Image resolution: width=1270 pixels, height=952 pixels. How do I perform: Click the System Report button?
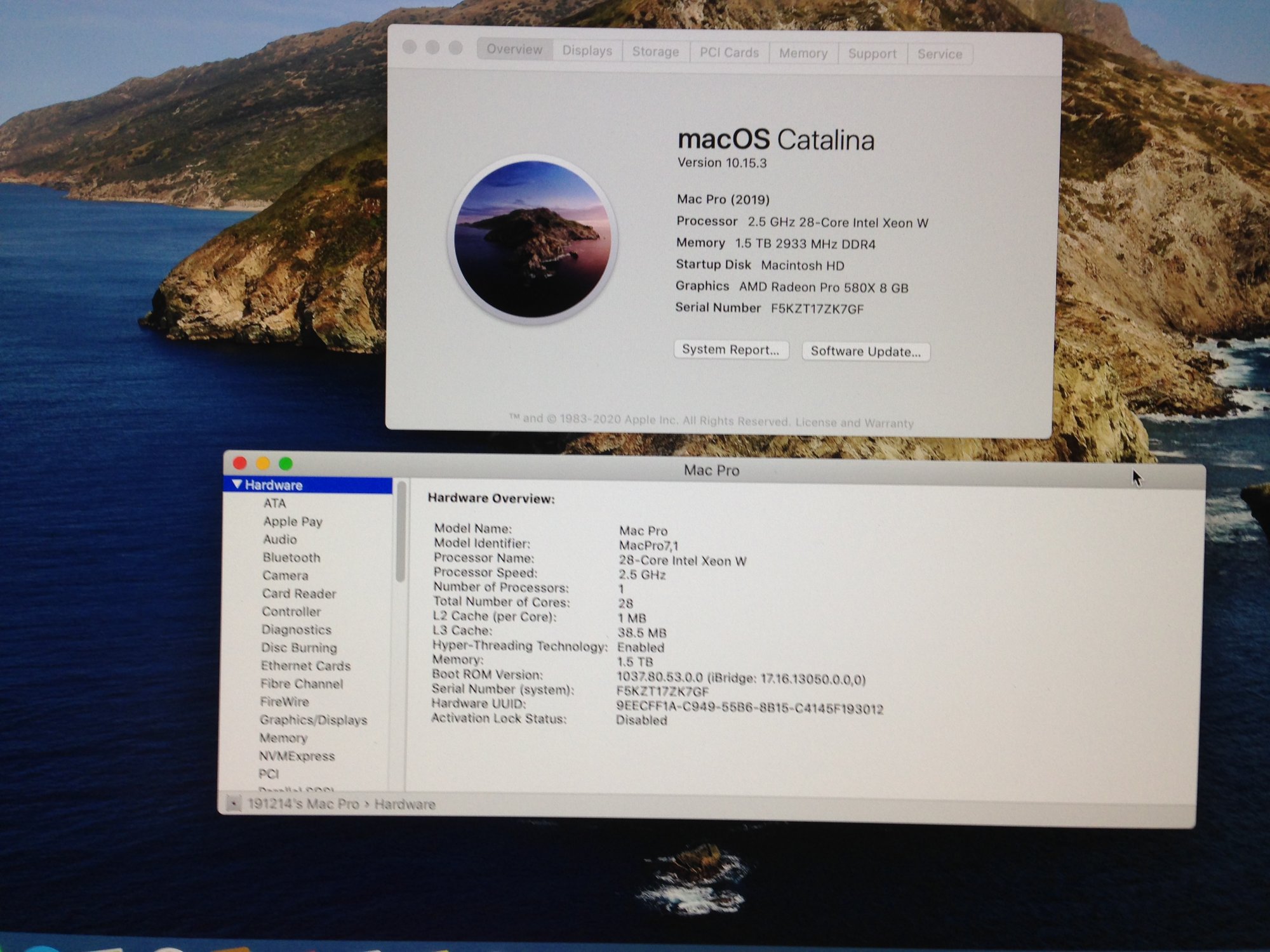tap(730, 350)
